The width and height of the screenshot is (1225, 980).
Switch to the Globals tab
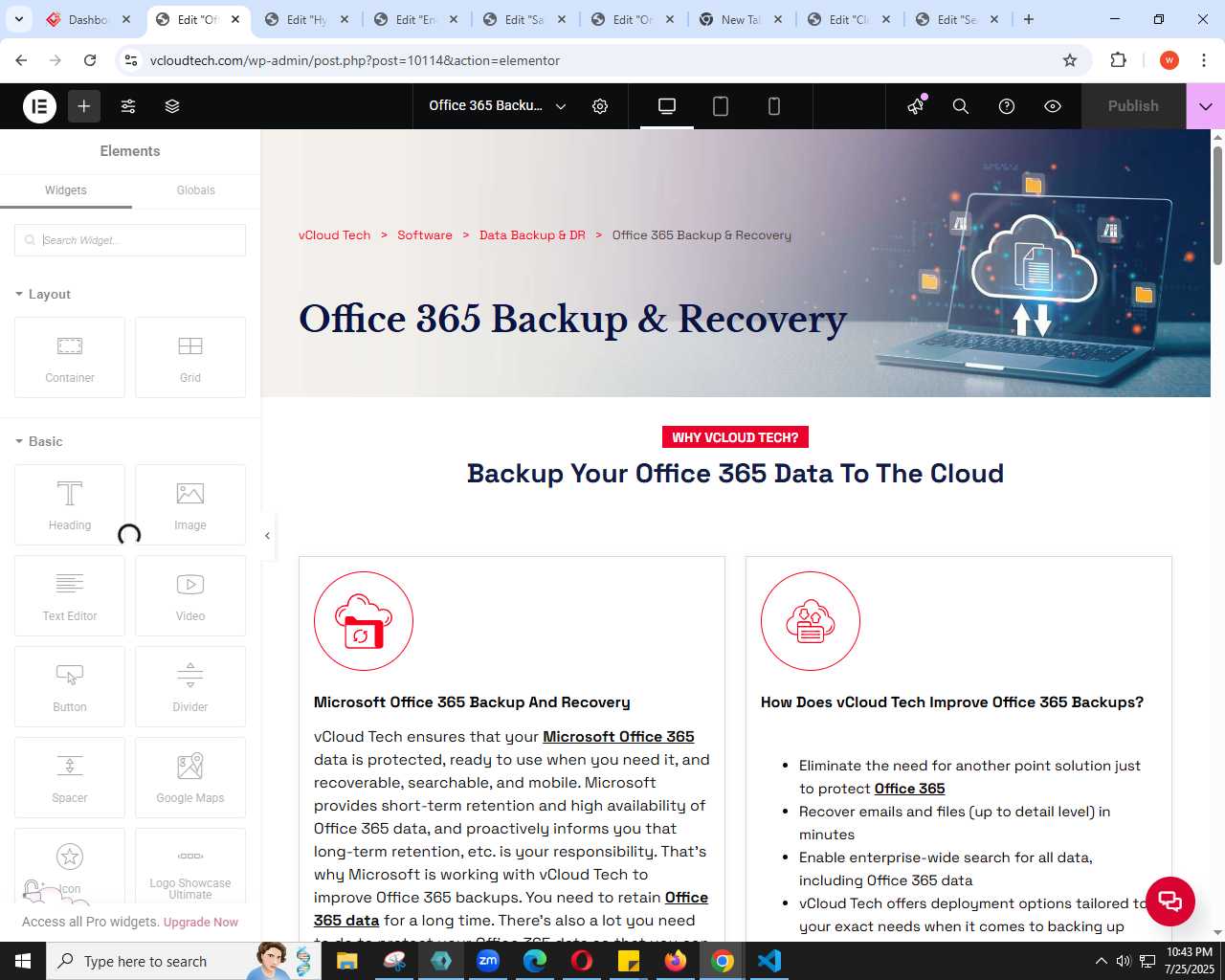[196, 190]
